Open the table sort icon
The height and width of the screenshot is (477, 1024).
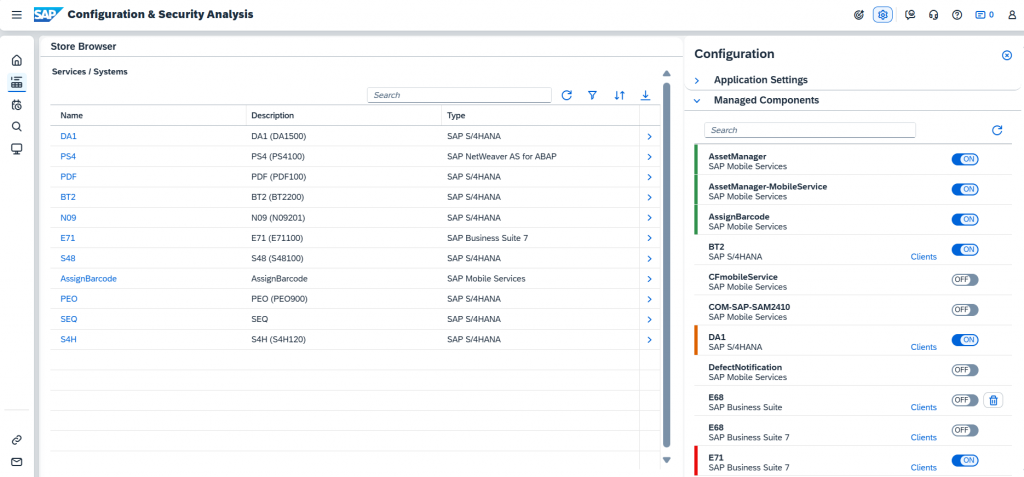point(620,95)
